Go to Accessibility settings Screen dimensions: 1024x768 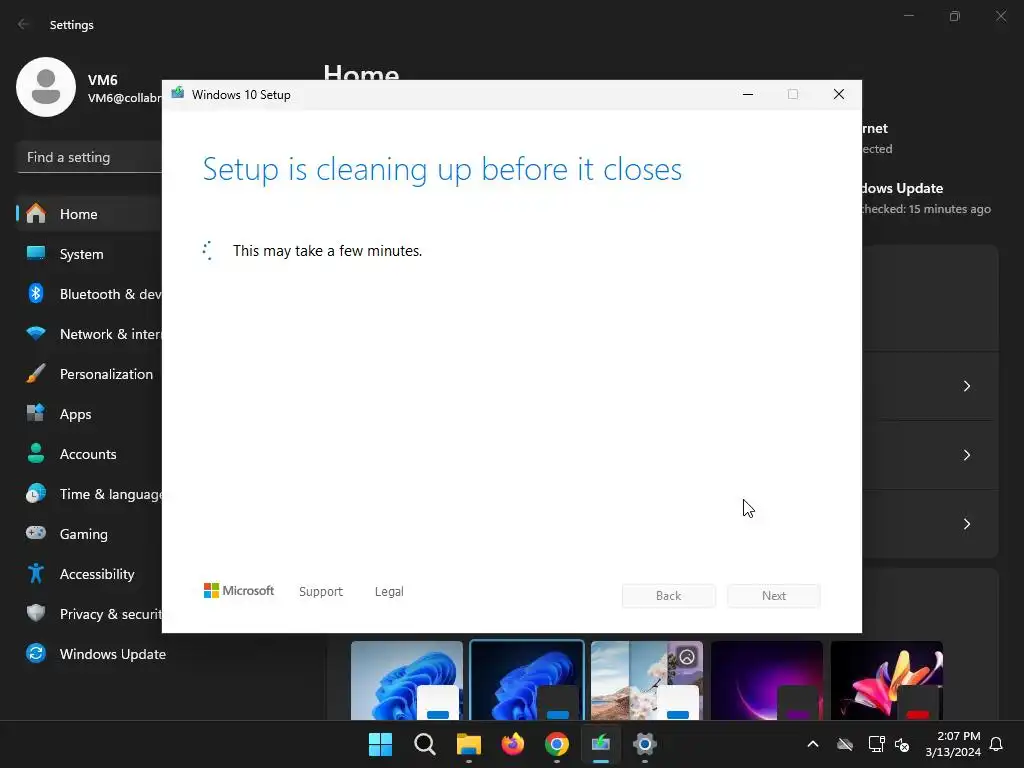pos(89,574)
